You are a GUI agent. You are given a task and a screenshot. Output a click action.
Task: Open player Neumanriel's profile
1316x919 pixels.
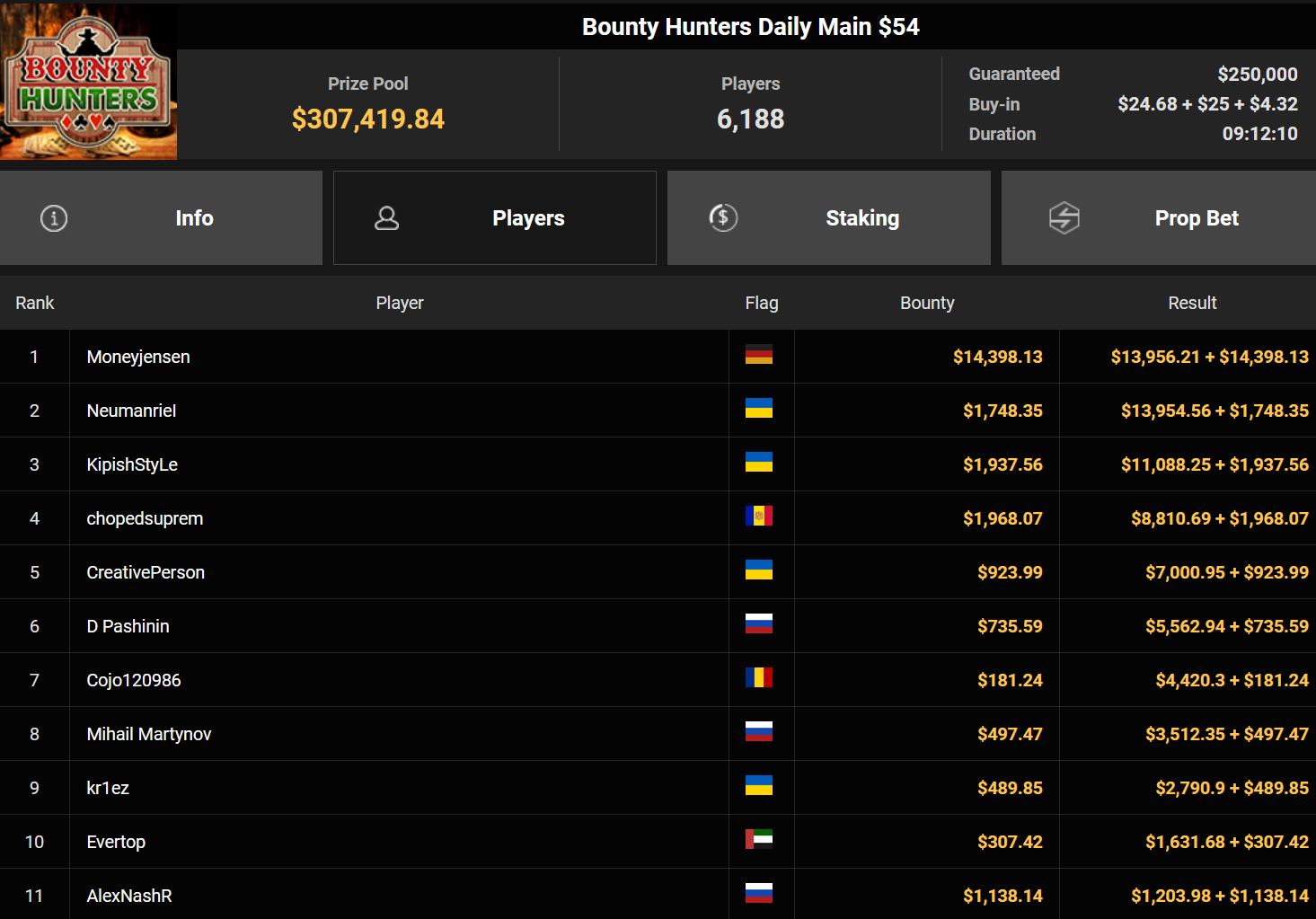131,411
